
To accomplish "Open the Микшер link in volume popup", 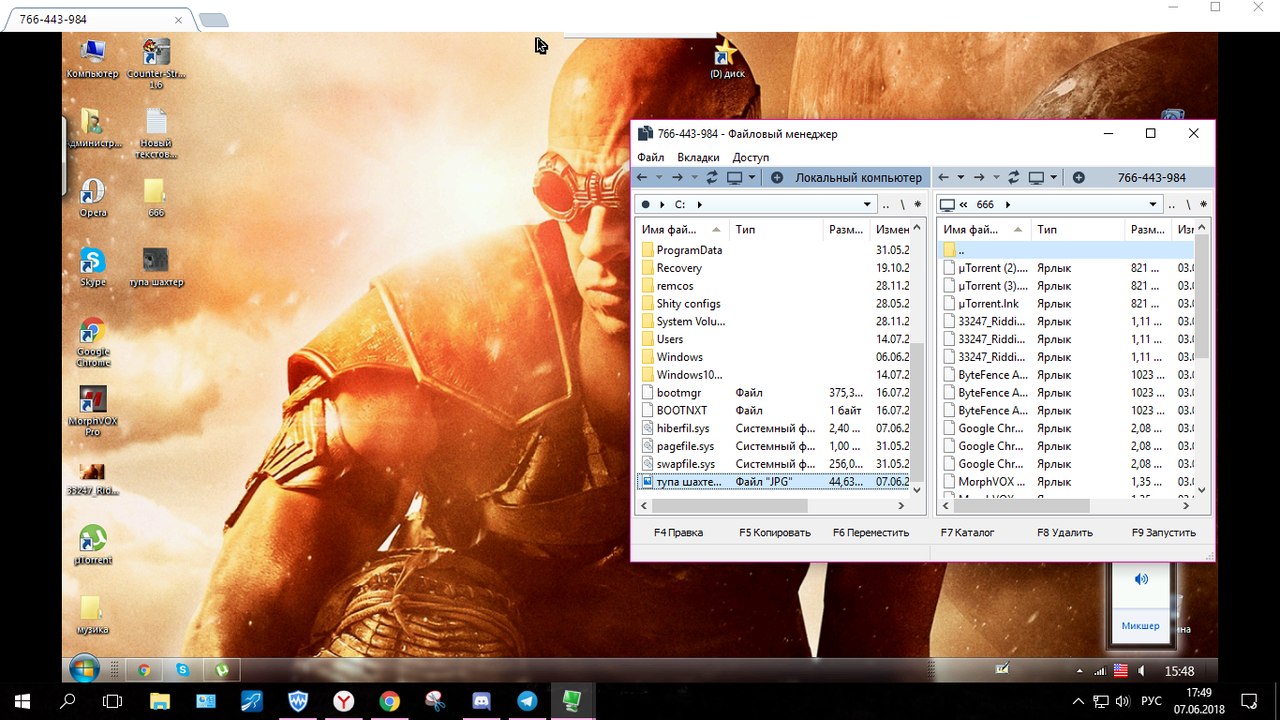I will (1140, 626).
